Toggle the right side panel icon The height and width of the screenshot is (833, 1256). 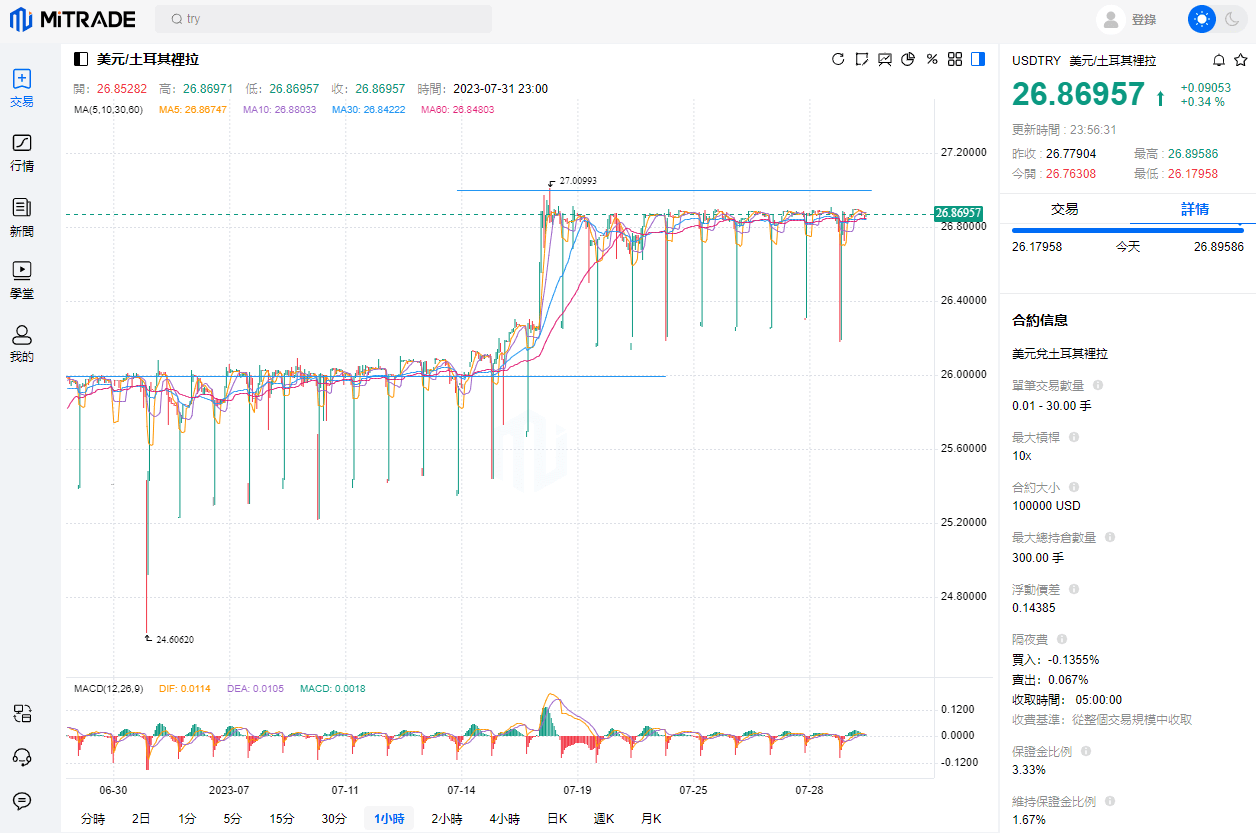click(978, 59)
